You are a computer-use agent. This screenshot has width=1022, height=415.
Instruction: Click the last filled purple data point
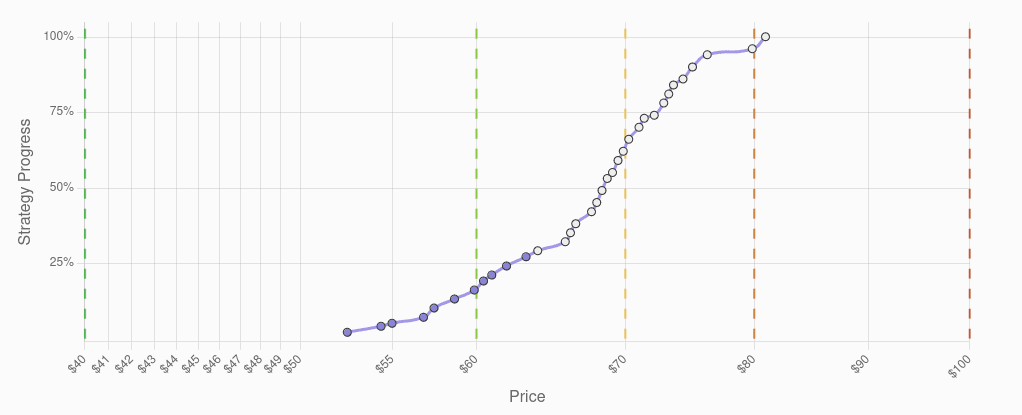click(526, 257)
